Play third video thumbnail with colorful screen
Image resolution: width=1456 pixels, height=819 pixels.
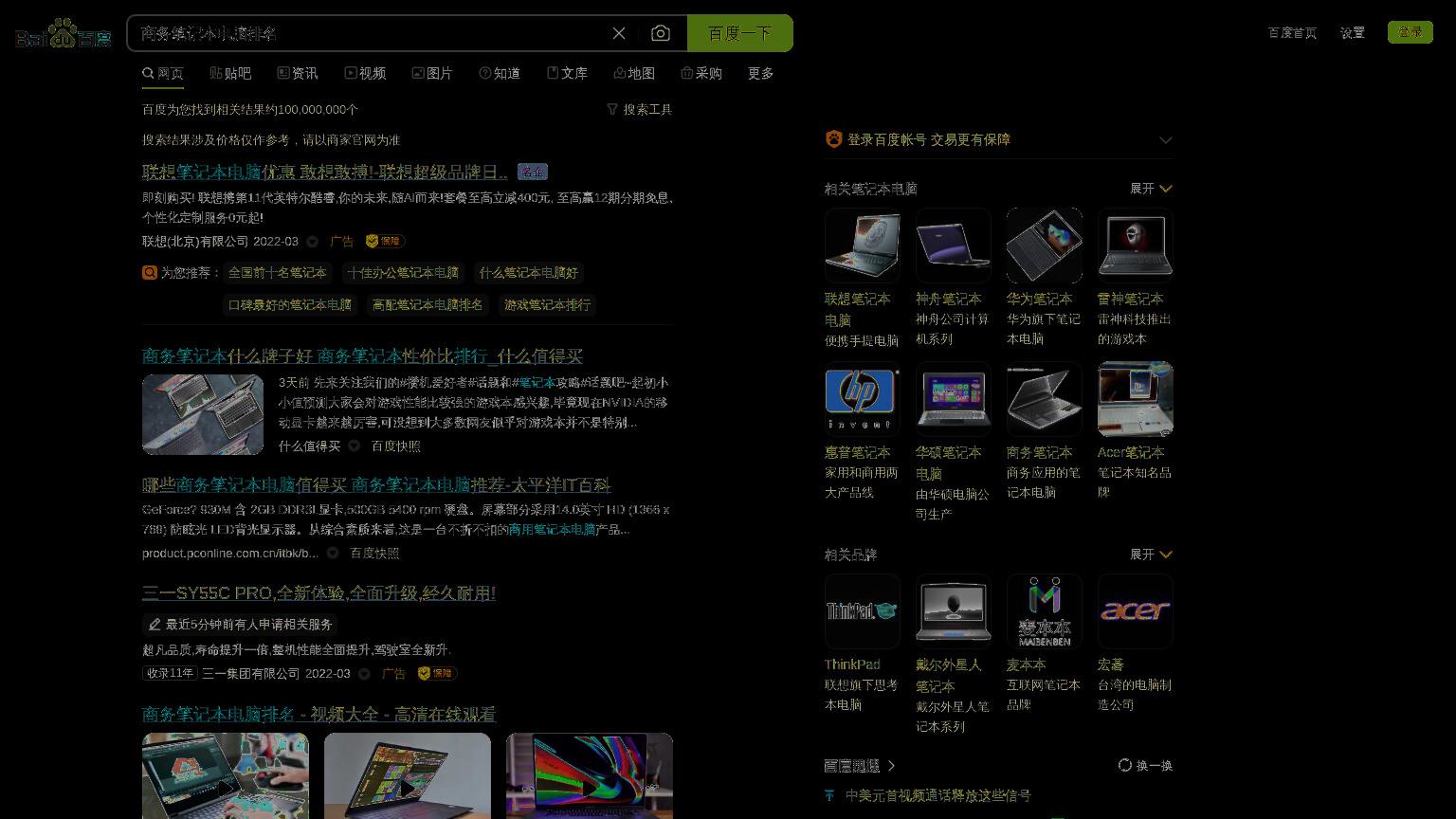pos(590,775)
